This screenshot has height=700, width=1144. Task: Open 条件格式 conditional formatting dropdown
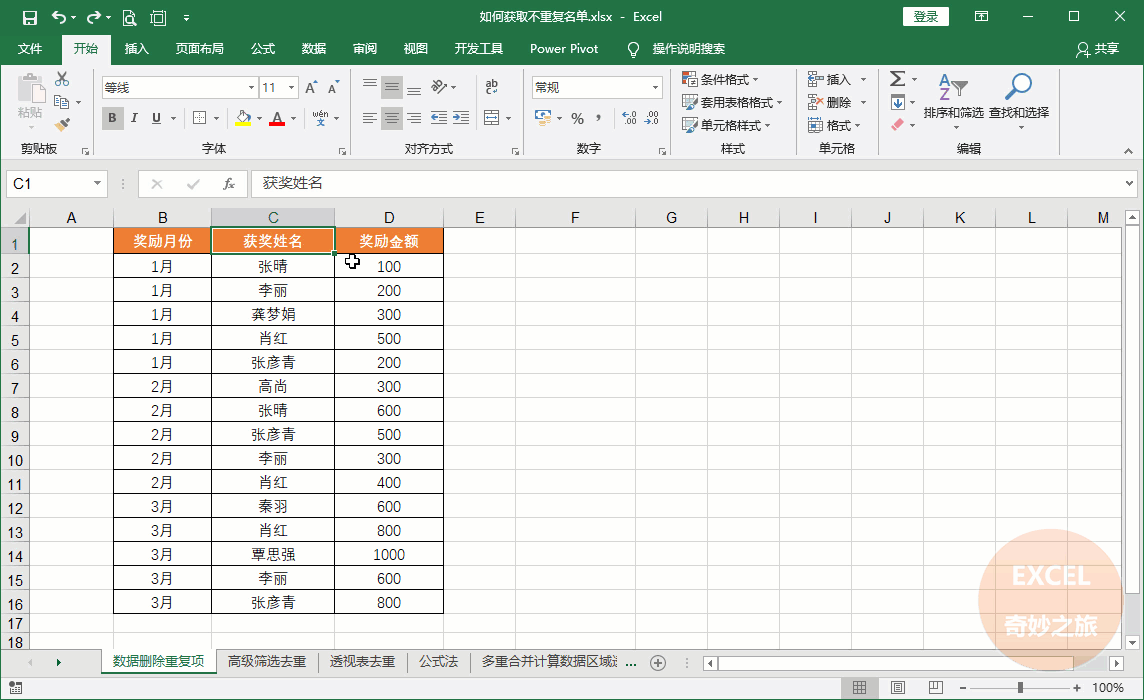720,79
